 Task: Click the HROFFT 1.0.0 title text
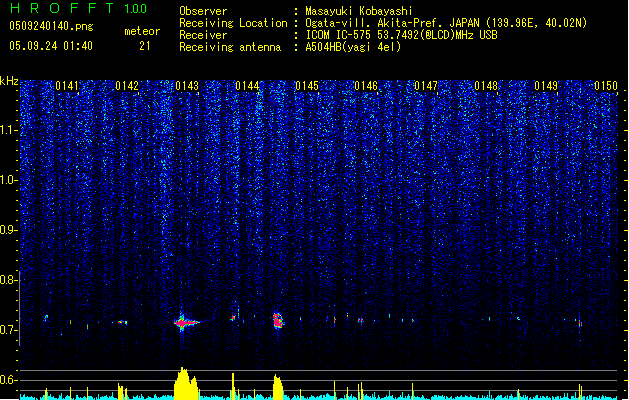coord(78,8)
